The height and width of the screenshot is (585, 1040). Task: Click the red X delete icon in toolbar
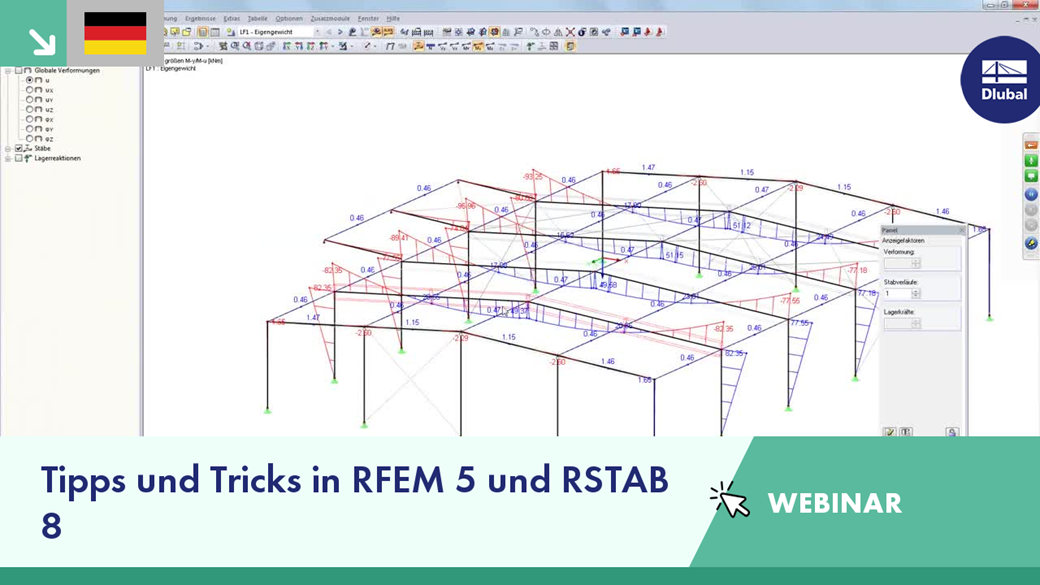(570, 32)
